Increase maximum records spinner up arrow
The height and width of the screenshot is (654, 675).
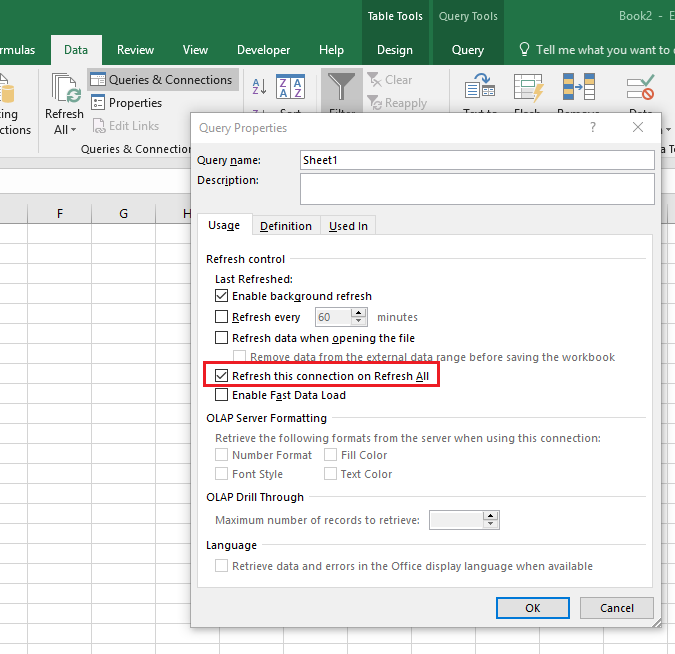(490, 516)
